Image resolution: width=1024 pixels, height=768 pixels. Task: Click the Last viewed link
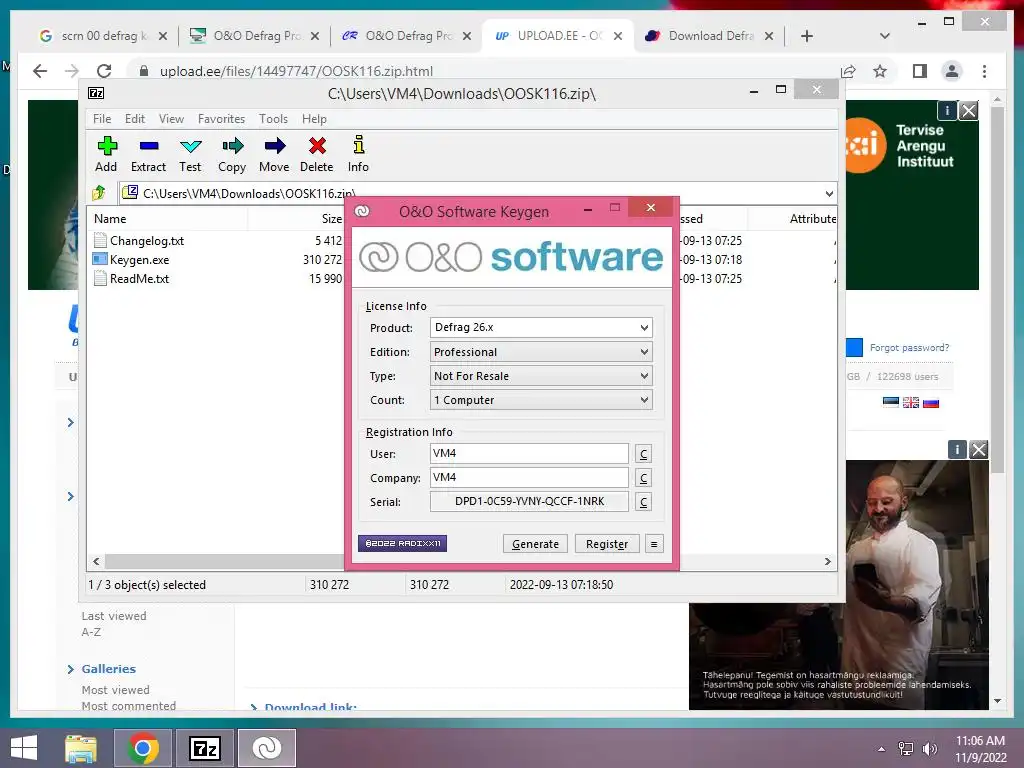point(114,616)
